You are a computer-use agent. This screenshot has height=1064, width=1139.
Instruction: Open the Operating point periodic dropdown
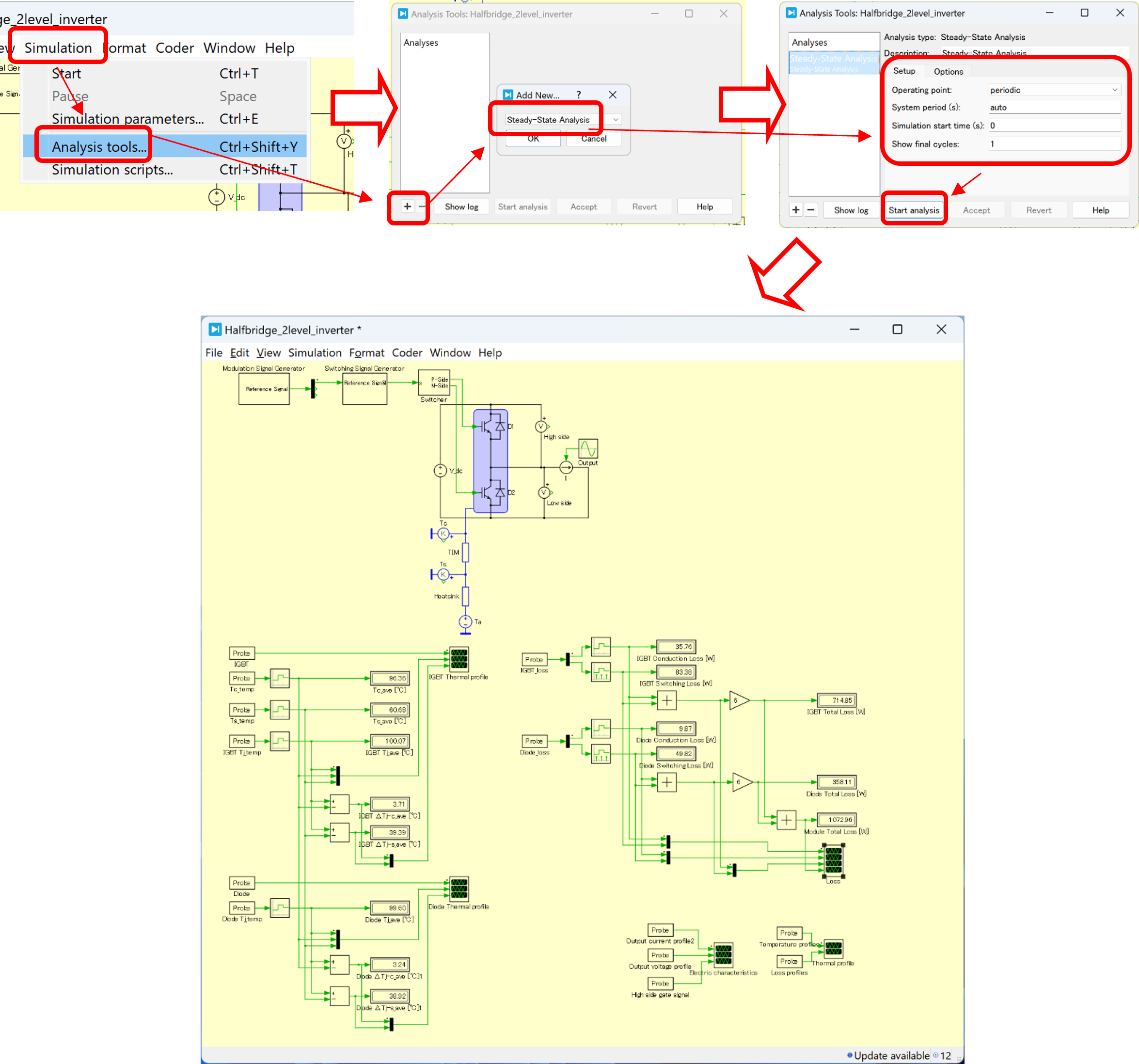click(1054, 90)
